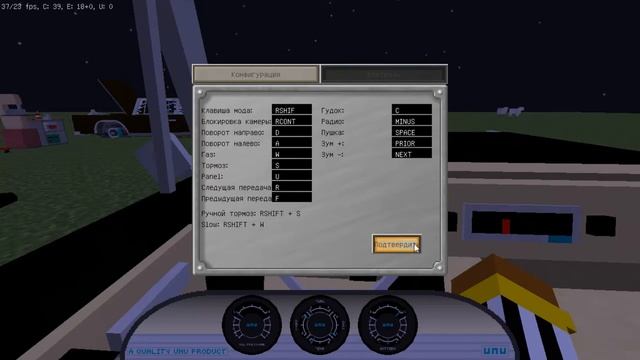Click the Тормоз label

point(215,166)
